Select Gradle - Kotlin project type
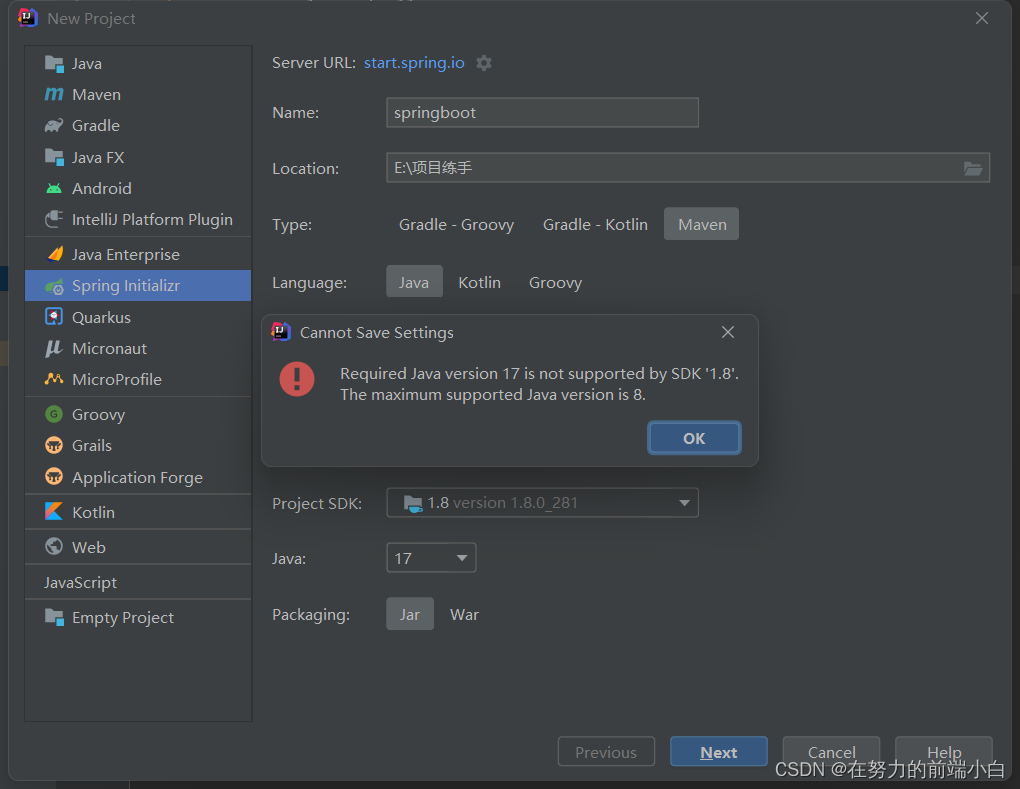 tap(595, 224)
